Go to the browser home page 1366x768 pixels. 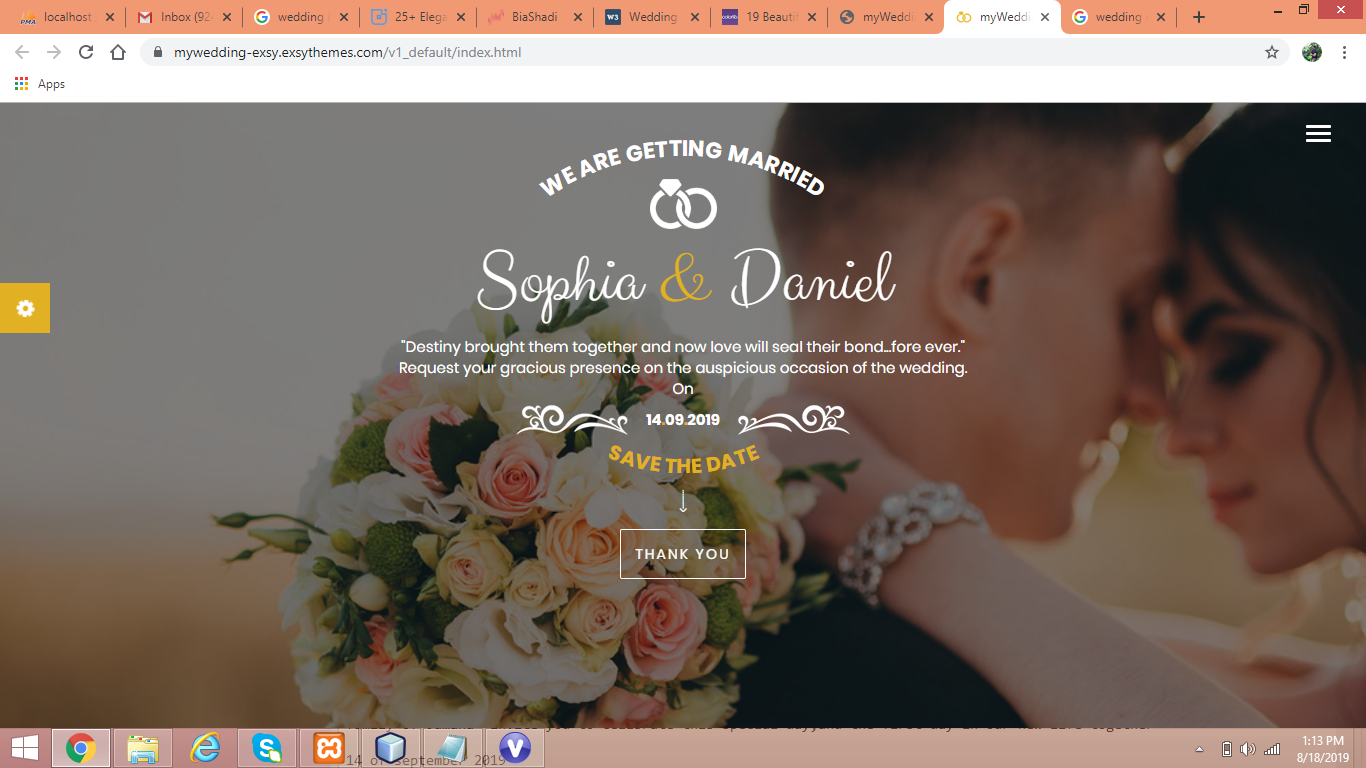pyautogui.click(x=118, y=52)
